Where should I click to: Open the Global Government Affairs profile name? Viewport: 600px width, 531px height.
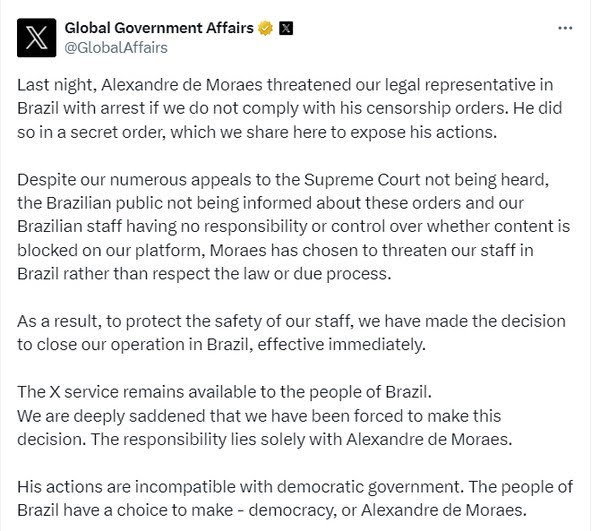(159, 28)
